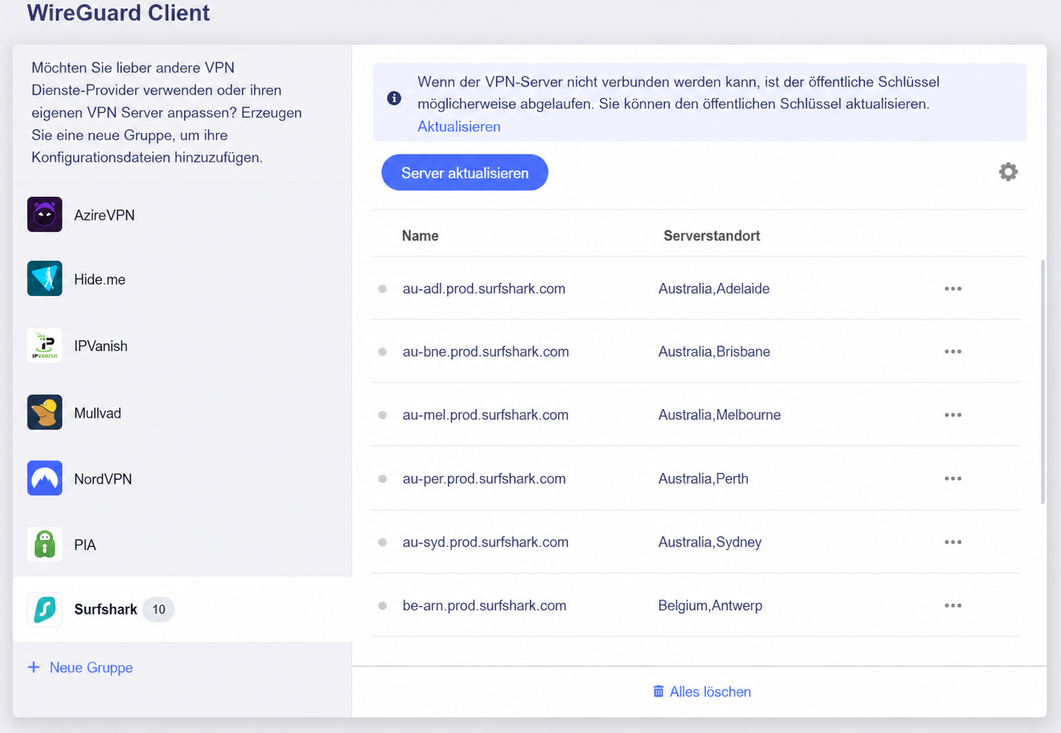Click the Surfshark count badge 10
The width and height of the screenshot is (1061, 733).
(x=158, y=609)
